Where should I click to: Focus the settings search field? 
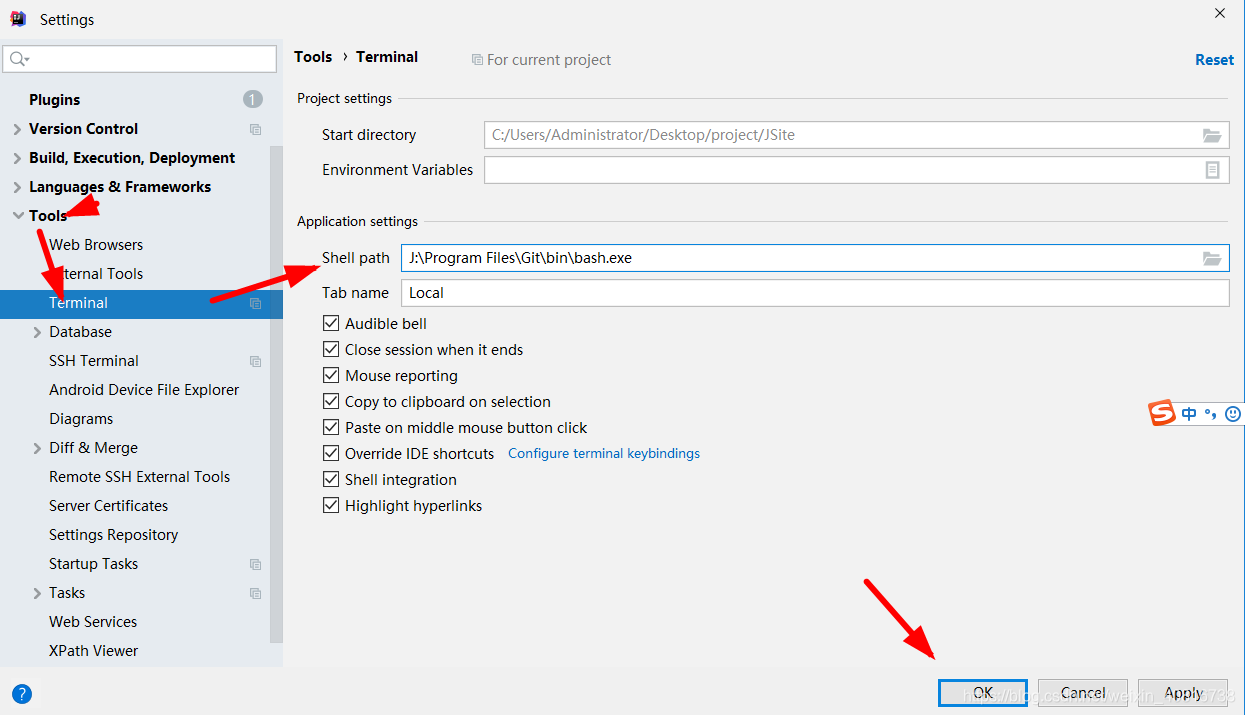pyautogui.click(x=140, y=59)
